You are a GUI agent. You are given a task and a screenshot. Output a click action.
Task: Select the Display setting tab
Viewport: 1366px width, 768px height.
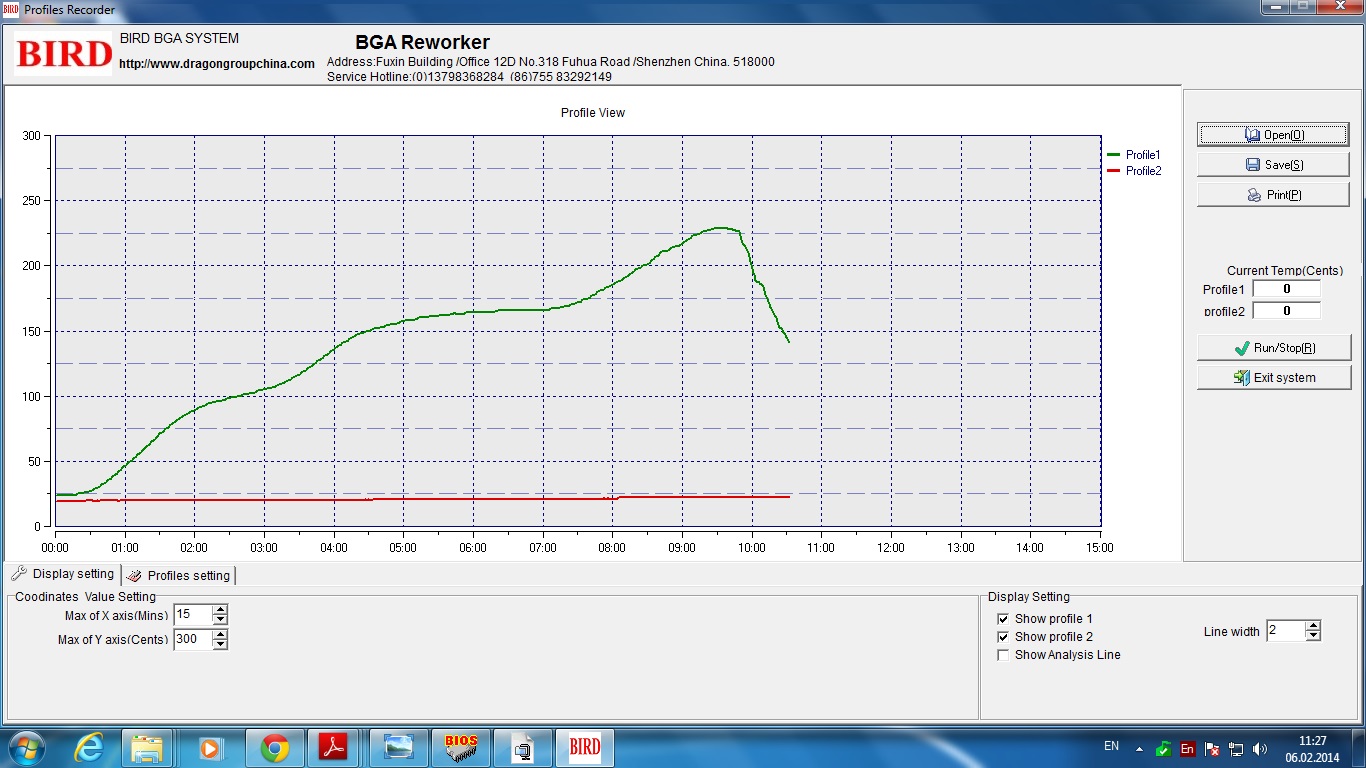(63, 574)
